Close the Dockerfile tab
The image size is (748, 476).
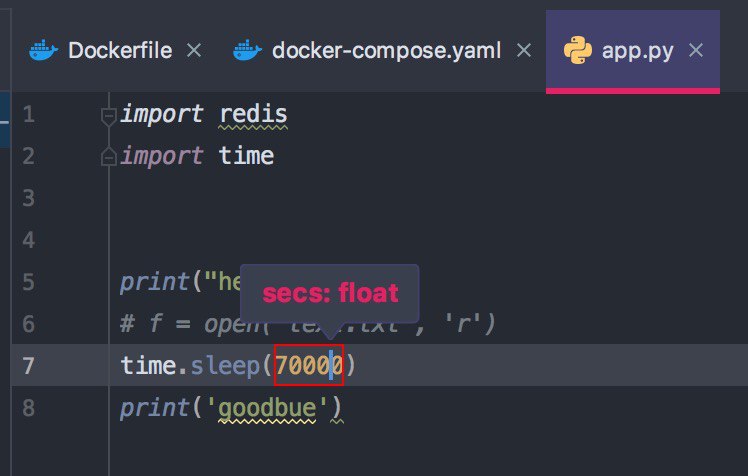click(194, 50)
